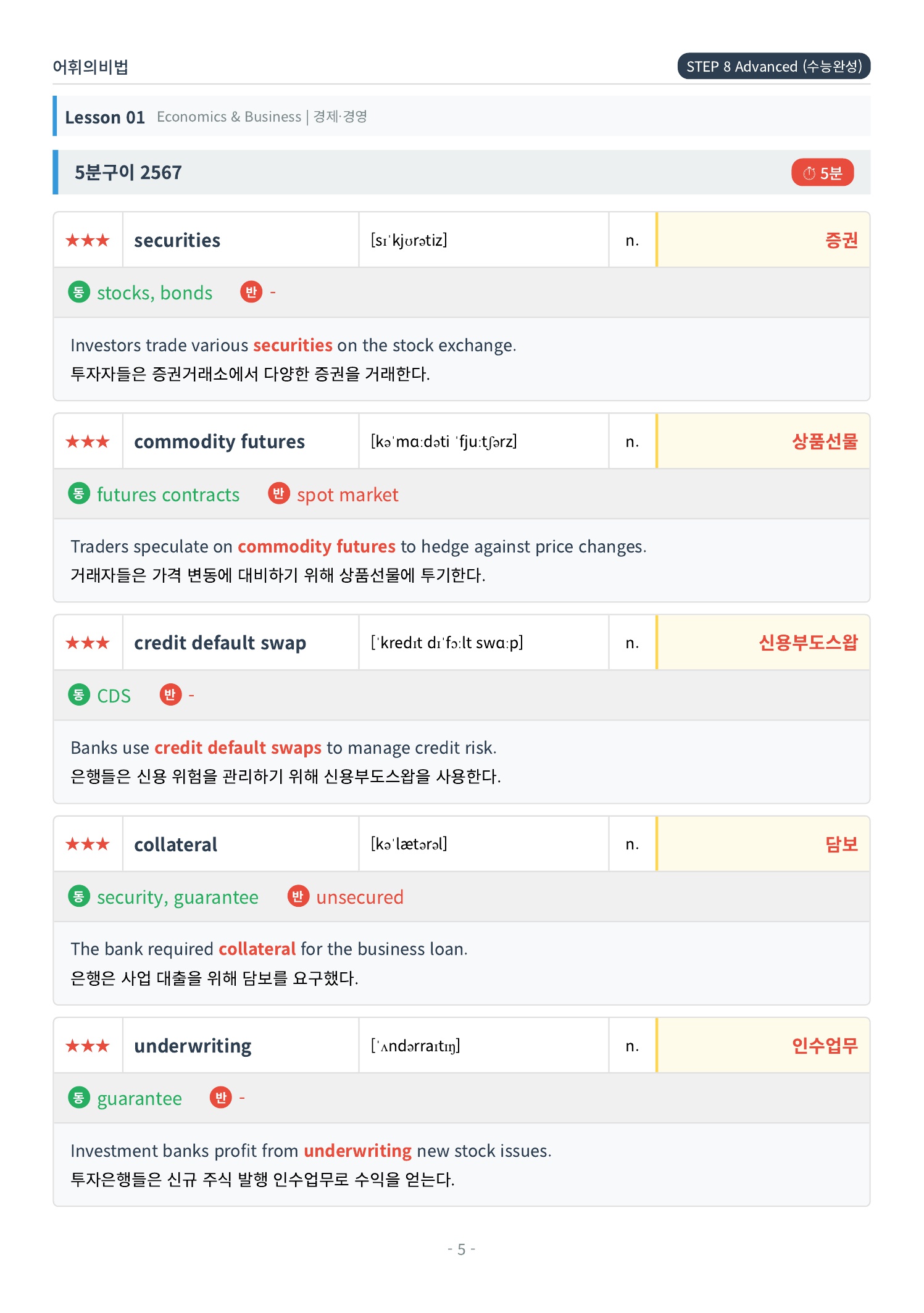Click the green synonym badge beside CDS
The width and height of the screenshot is (924, 1313).
tap(78, 694)
